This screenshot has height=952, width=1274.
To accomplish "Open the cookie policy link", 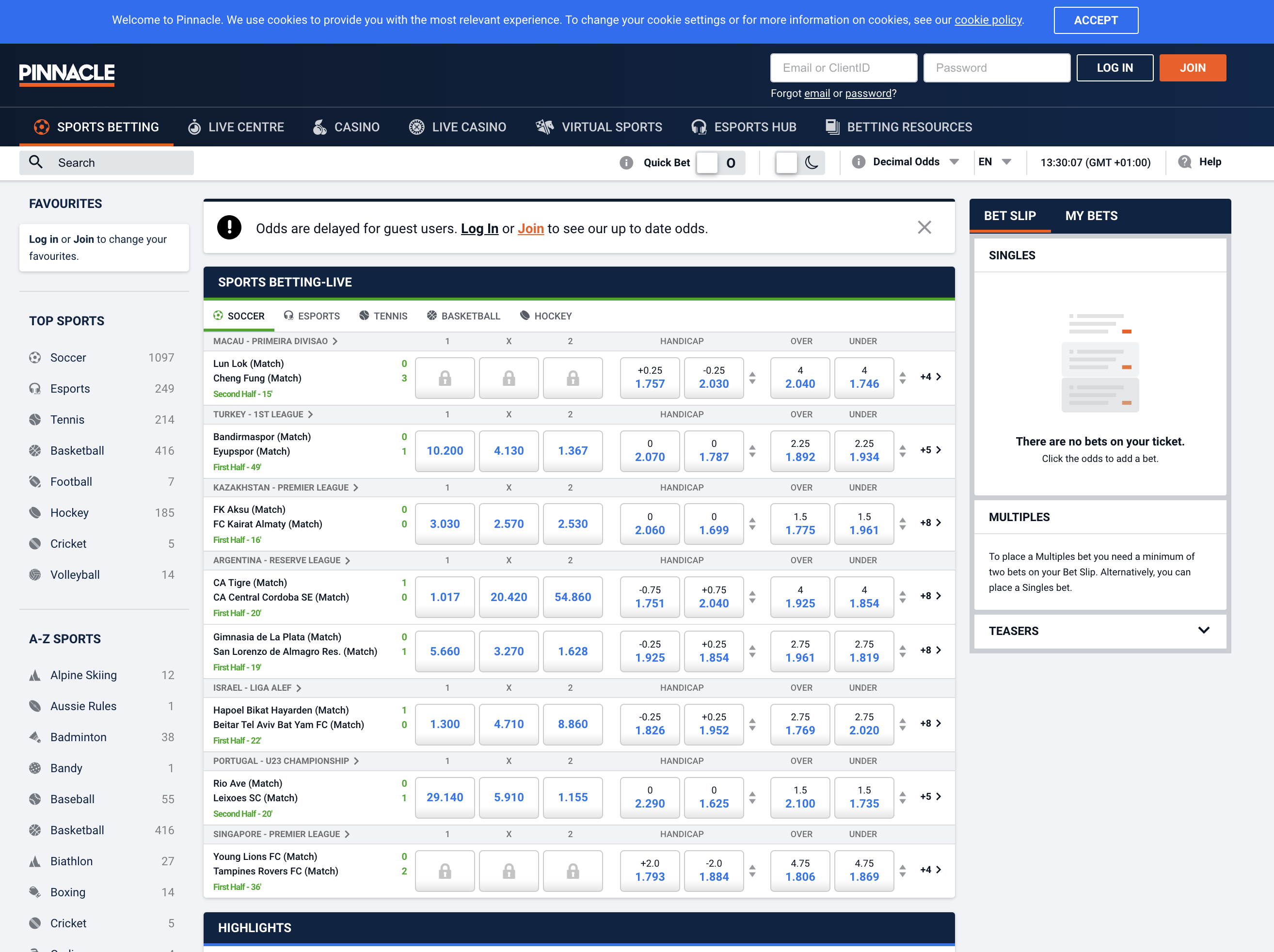I will (x=988, y=20).
